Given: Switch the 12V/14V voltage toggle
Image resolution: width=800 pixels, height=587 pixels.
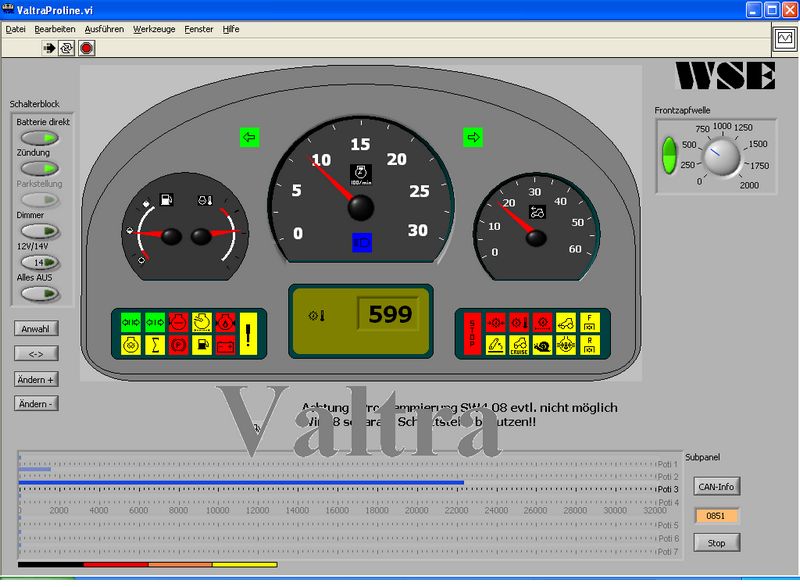Looking at the screenshot, I should click(40, 262).
